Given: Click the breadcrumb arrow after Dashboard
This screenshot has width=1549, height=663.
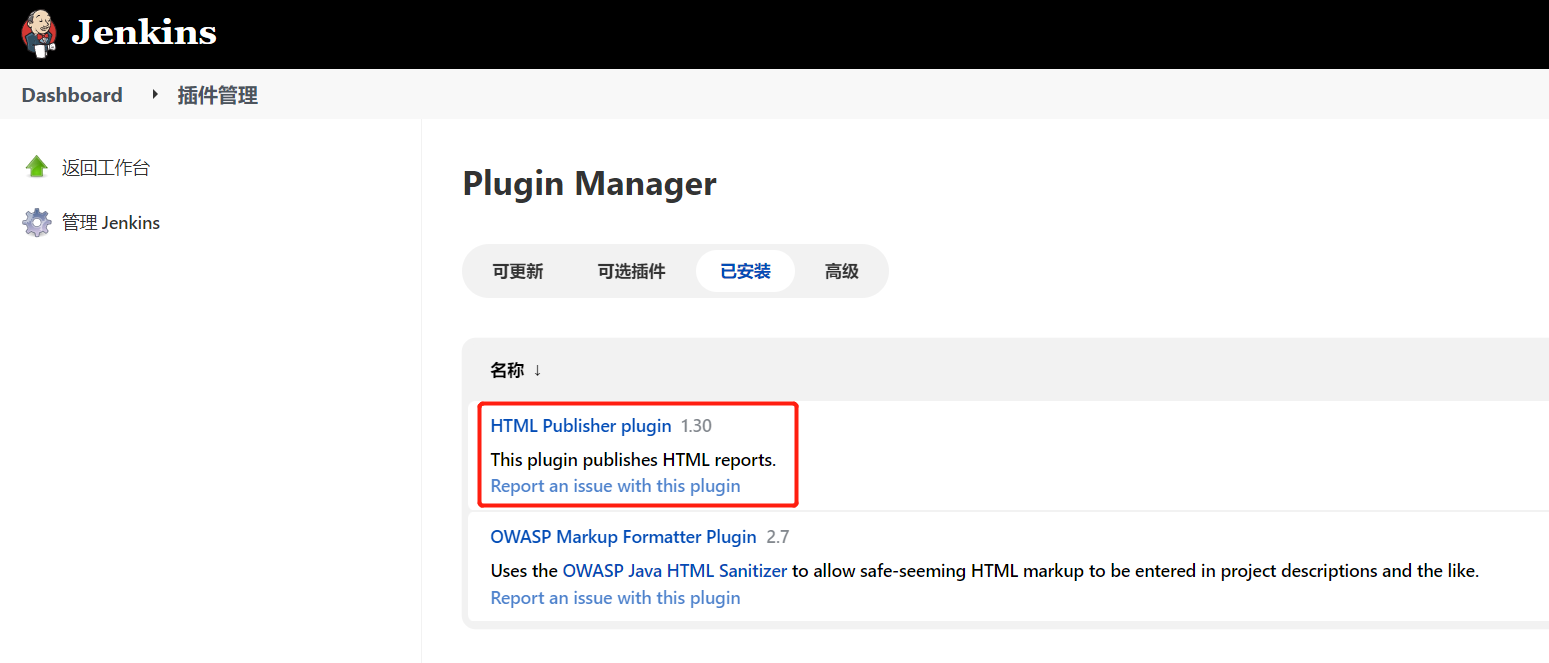Looking at the screenshot, I should (155, 94).
